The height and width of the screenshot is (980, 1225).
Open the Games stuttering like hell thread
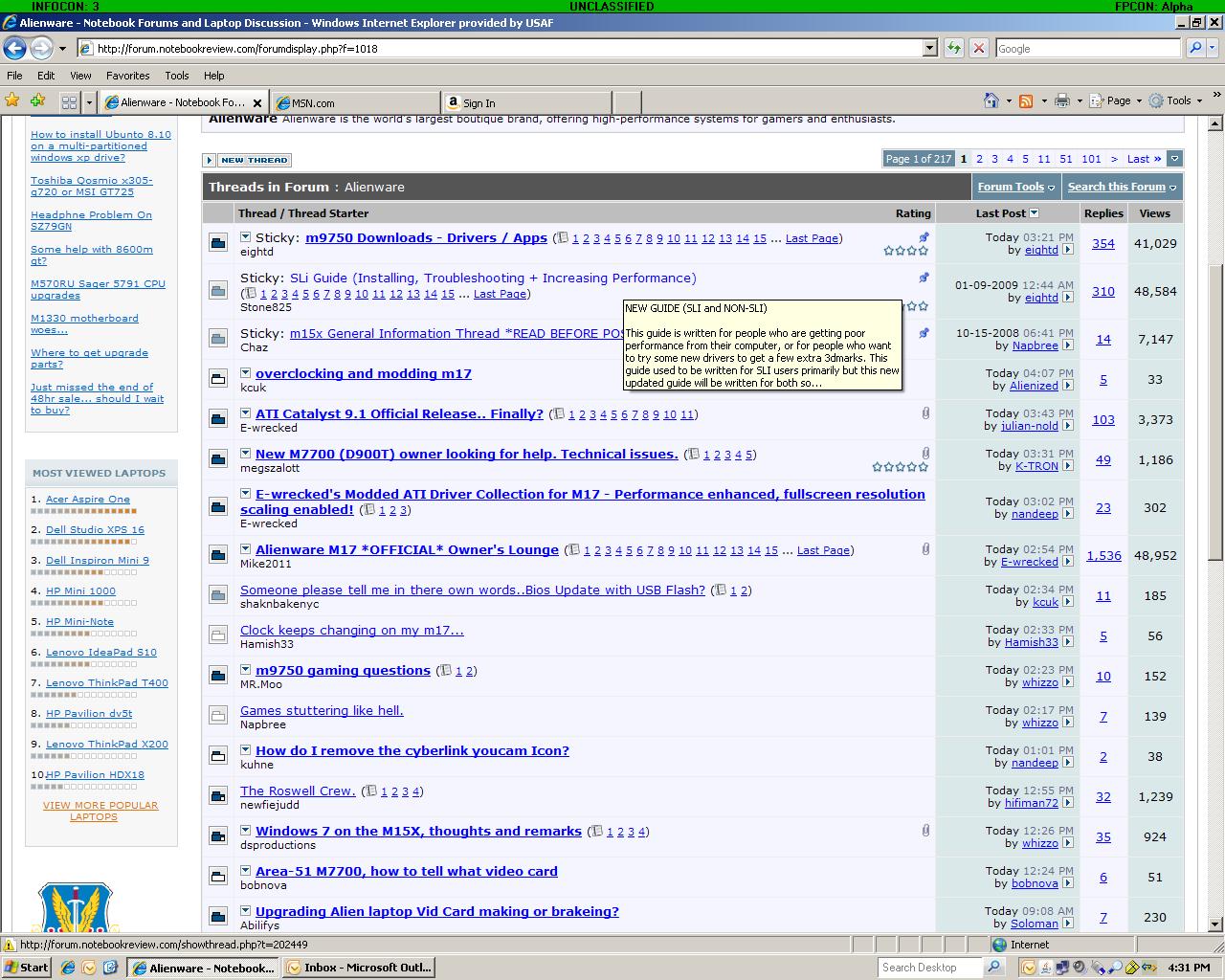point(322,710)
